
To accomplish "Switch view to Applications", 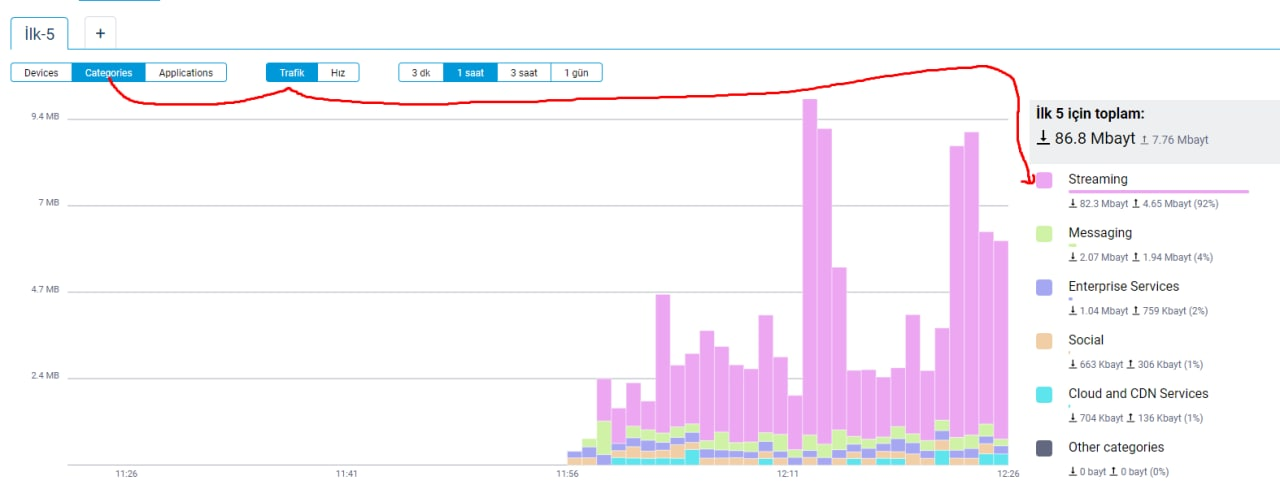I will click(x=186, y=73).
